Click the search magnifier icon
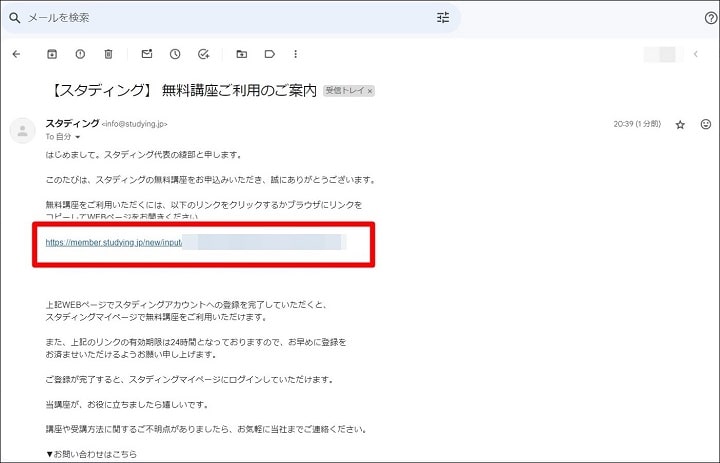The width and height of the screenshot is (720, 463). pyautogui.click(x=15, y=18)
